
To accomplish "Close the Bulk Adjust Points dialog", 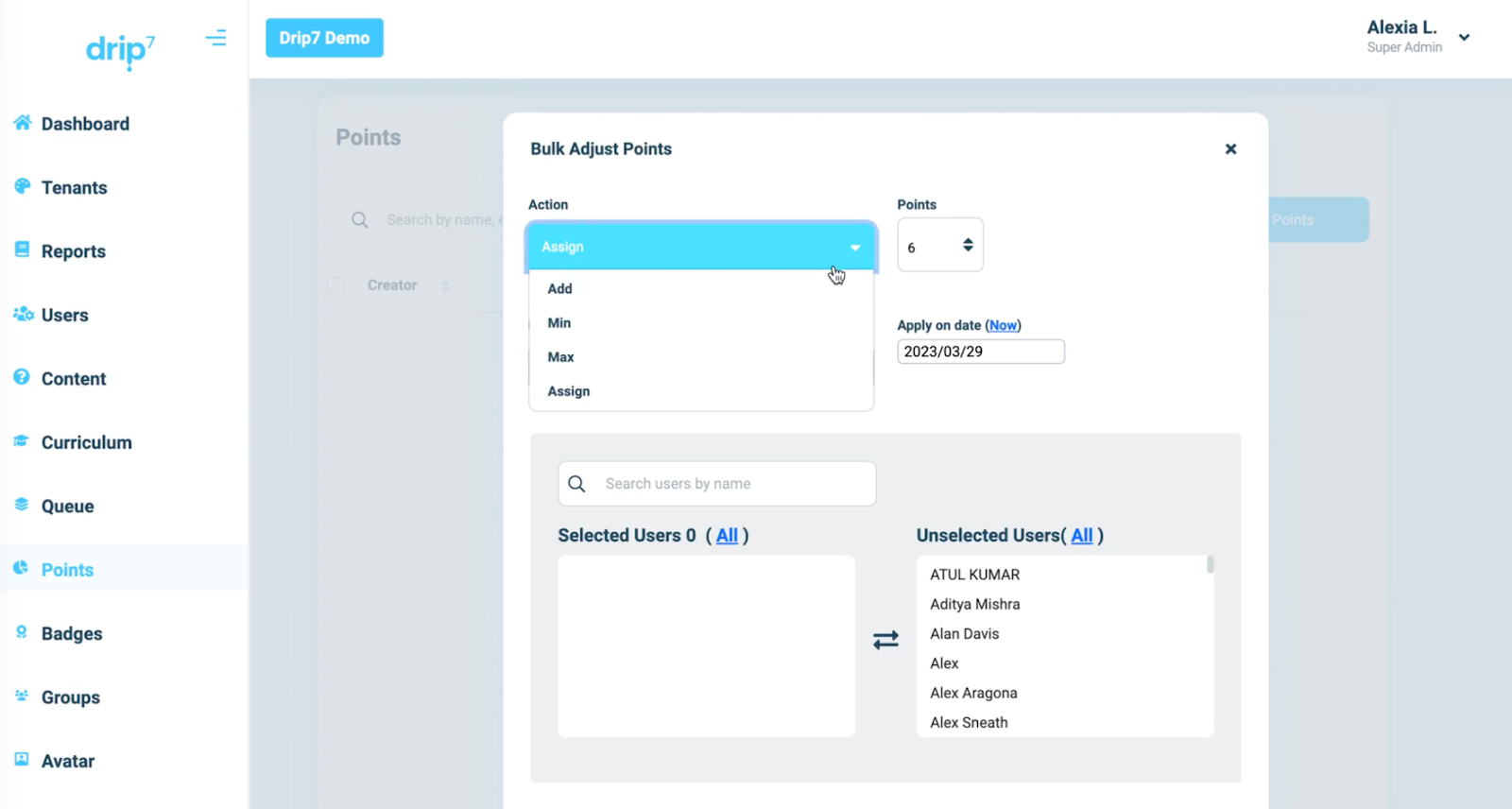I will pos(1230,148).
